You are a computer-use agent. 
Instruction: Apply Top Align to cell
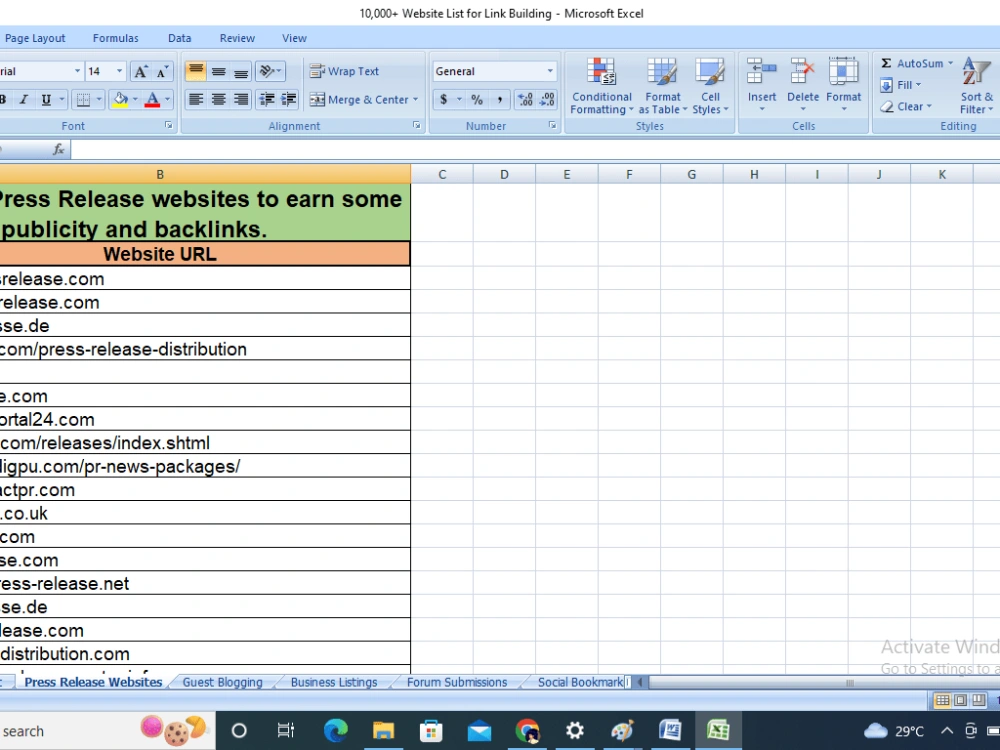[196, 71]
